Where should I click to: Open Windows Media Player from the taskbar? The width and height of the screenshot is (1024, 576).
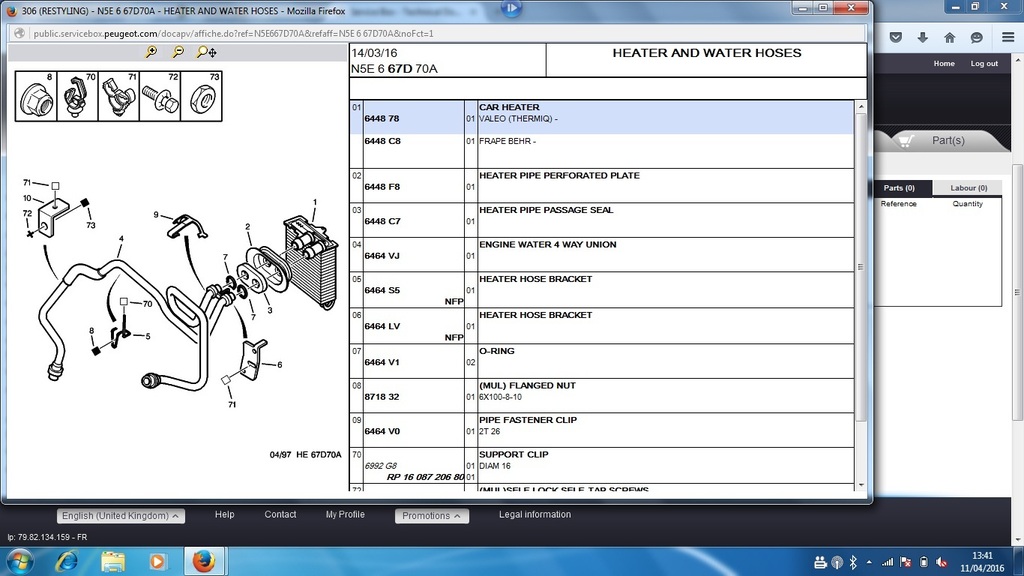[x=157, y=562]
